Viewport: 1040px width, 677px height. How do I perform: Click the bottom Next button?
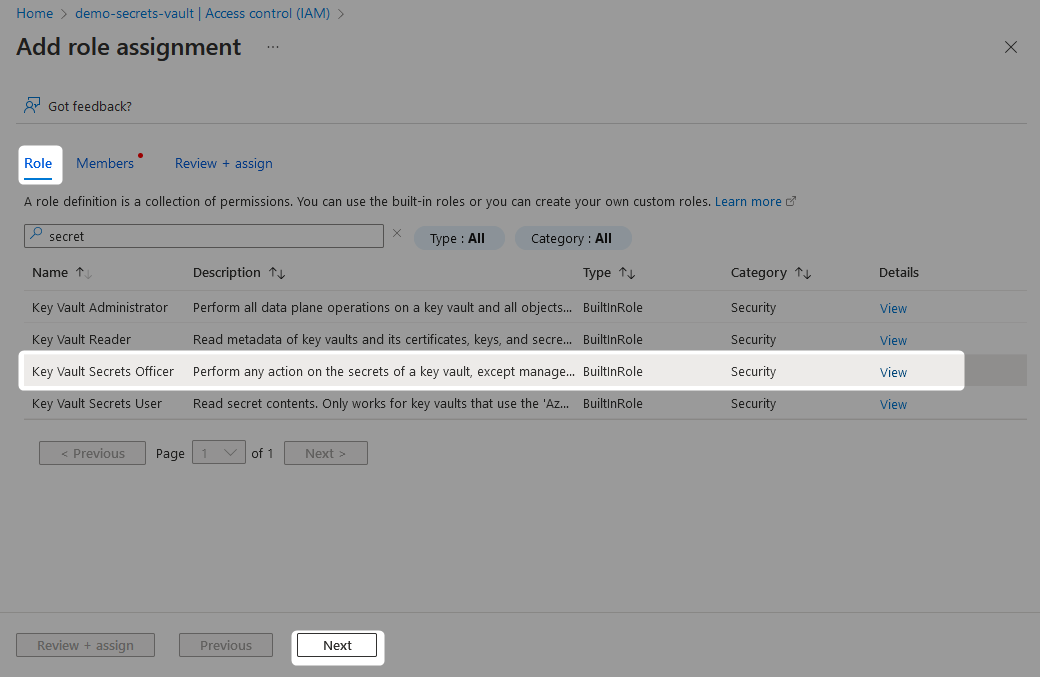(337, 645)
